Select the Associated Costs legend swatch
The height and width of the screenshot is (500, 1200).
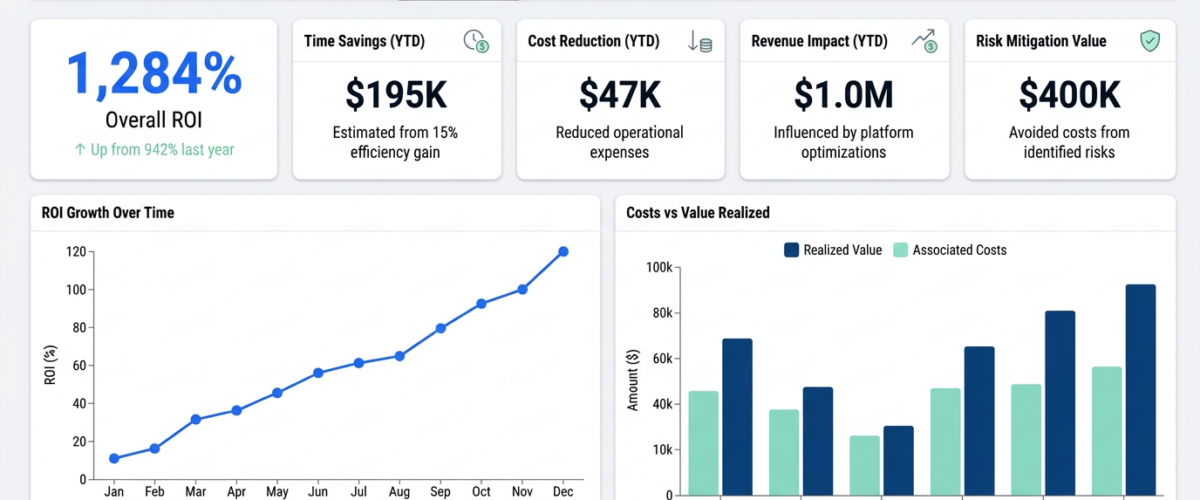point(900,250)
